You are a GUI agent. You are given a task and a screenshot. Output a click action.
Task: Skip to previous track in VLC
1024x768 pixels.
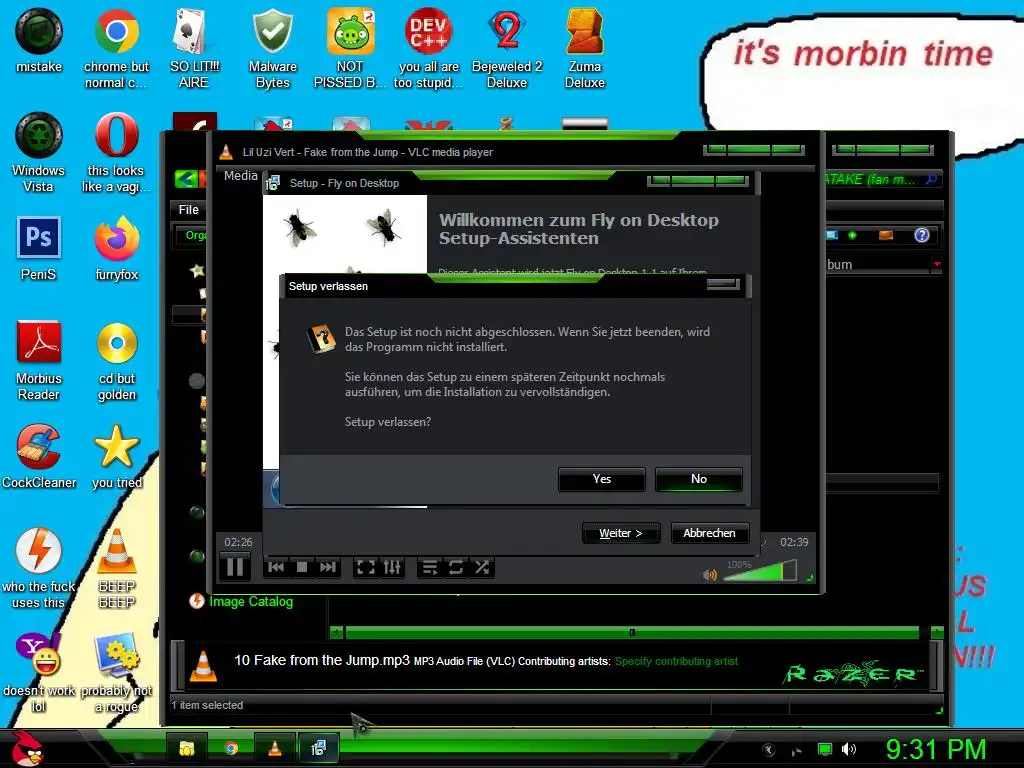276,567
